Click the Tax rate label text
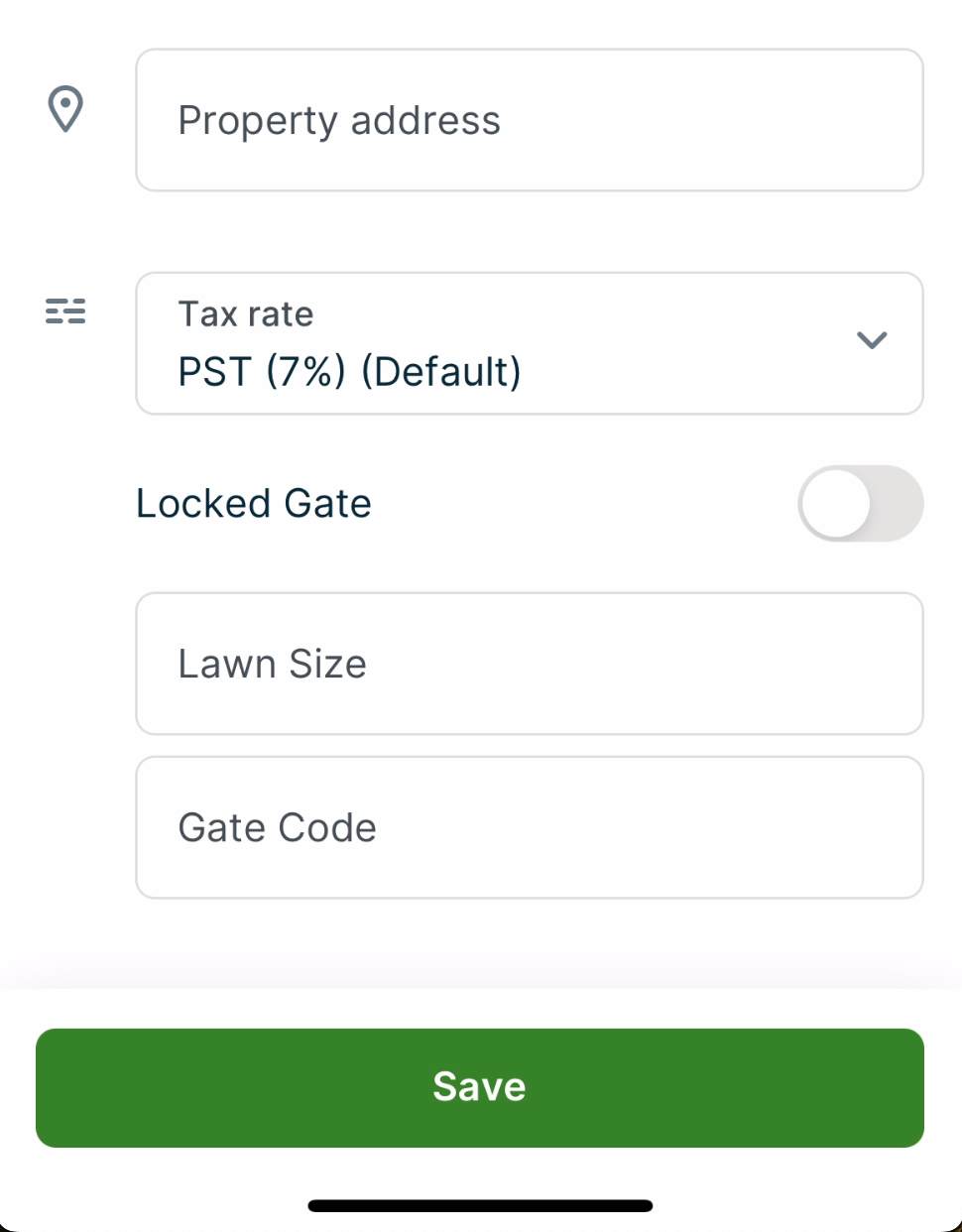Screen dimensions: 962x1232 tap(246, 314)
